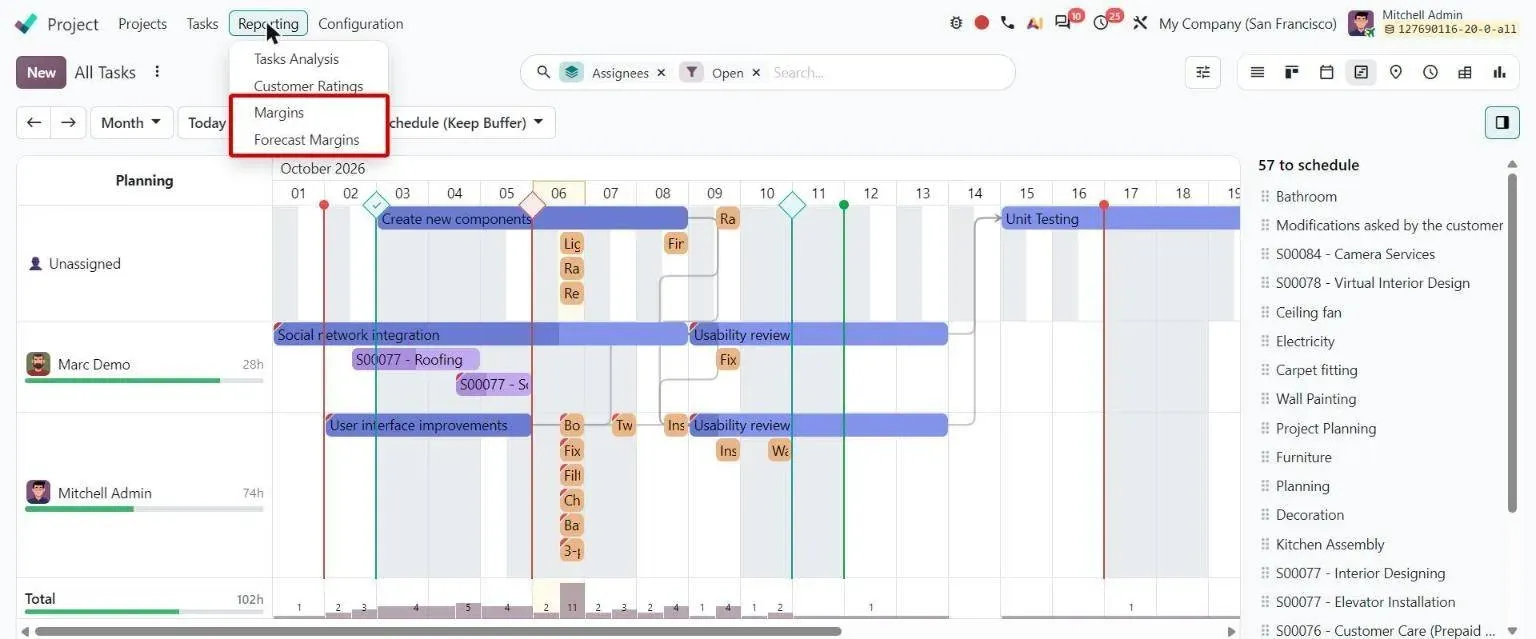Click the green checked milestone diamond
1536x639 pixels.
point(376,206)
